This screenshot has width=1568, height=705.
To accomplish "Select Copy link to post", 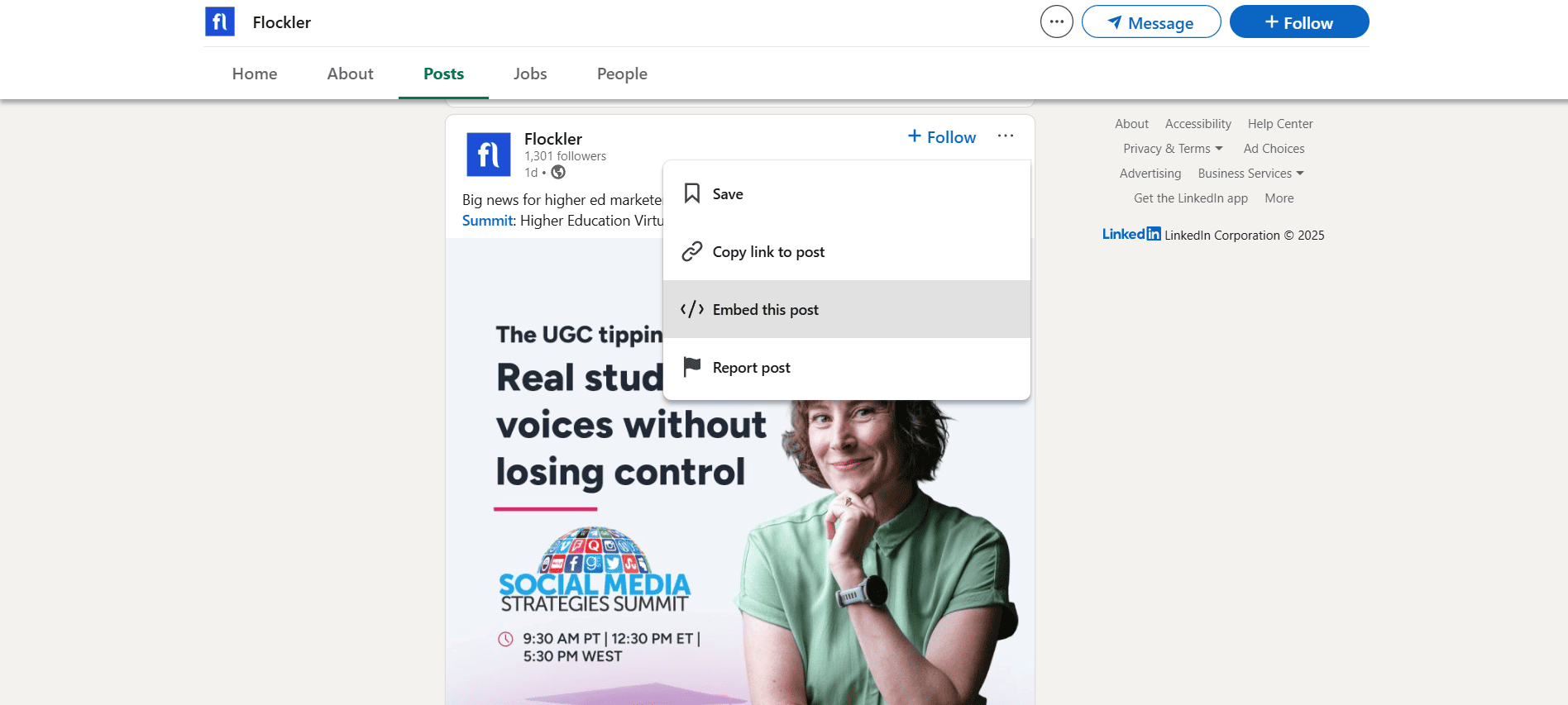I will coord(847,251).
